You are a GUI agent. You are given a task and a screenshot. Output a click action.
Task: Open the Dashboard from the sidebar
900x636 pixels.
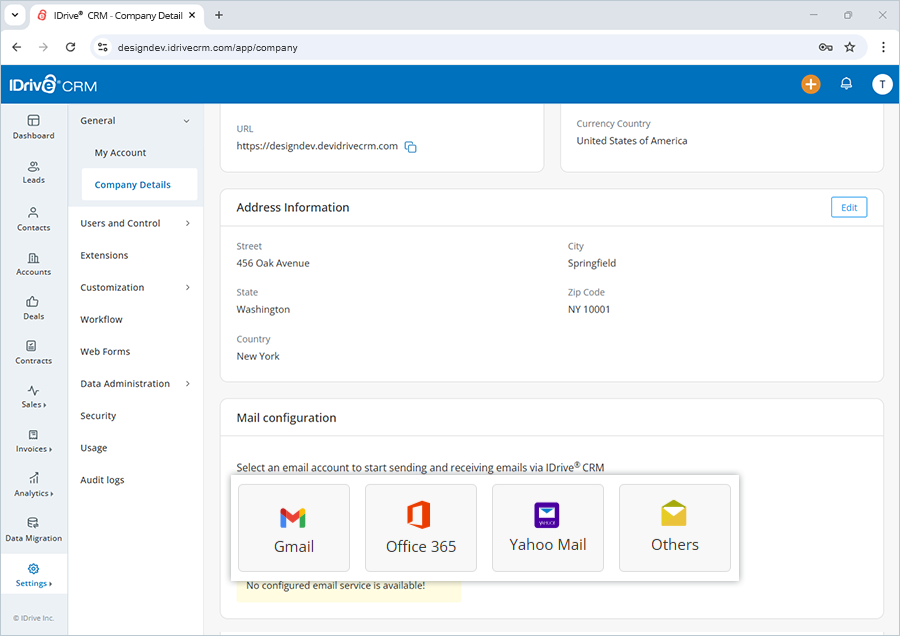(33, 128)
